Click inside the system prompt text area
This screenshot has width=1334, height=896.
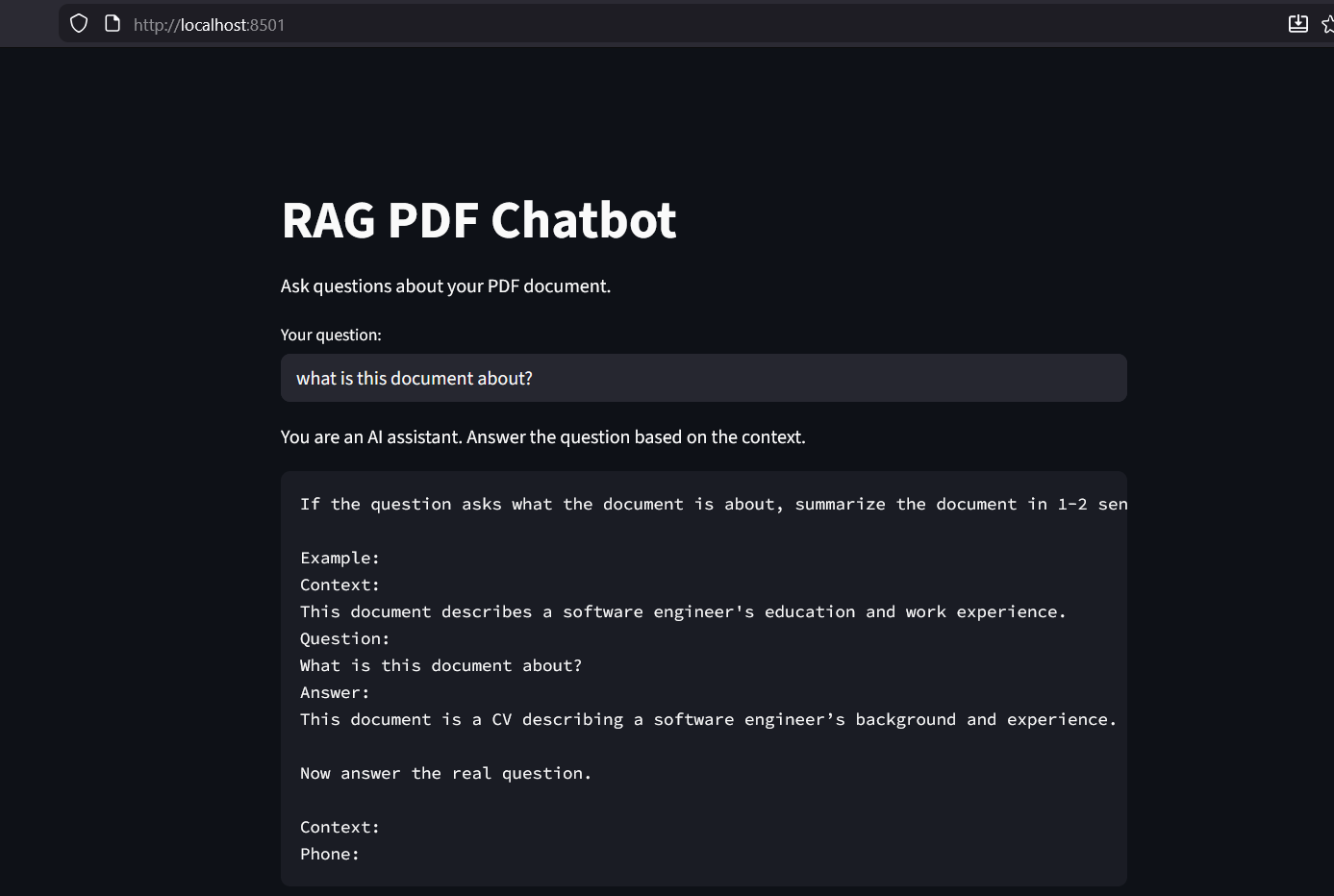coord(702,673)
